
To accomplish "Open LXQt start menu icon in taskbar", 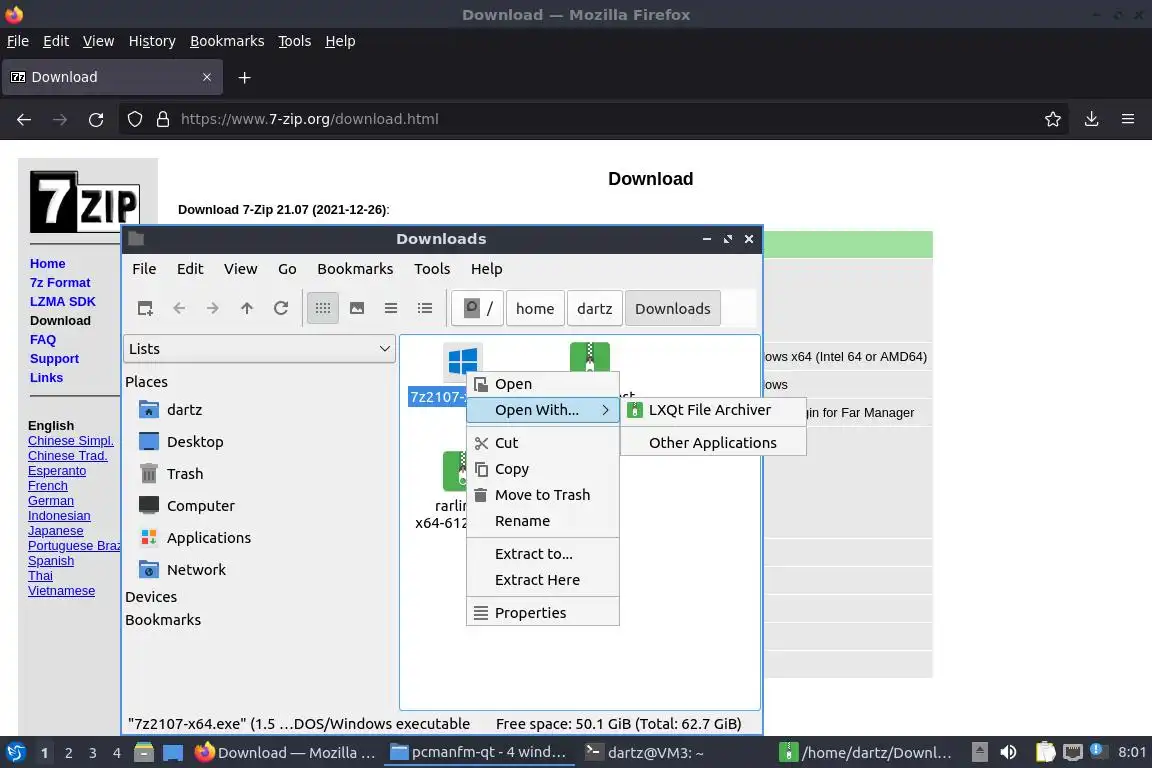I will pyautogui.click(x=15, y=753).
